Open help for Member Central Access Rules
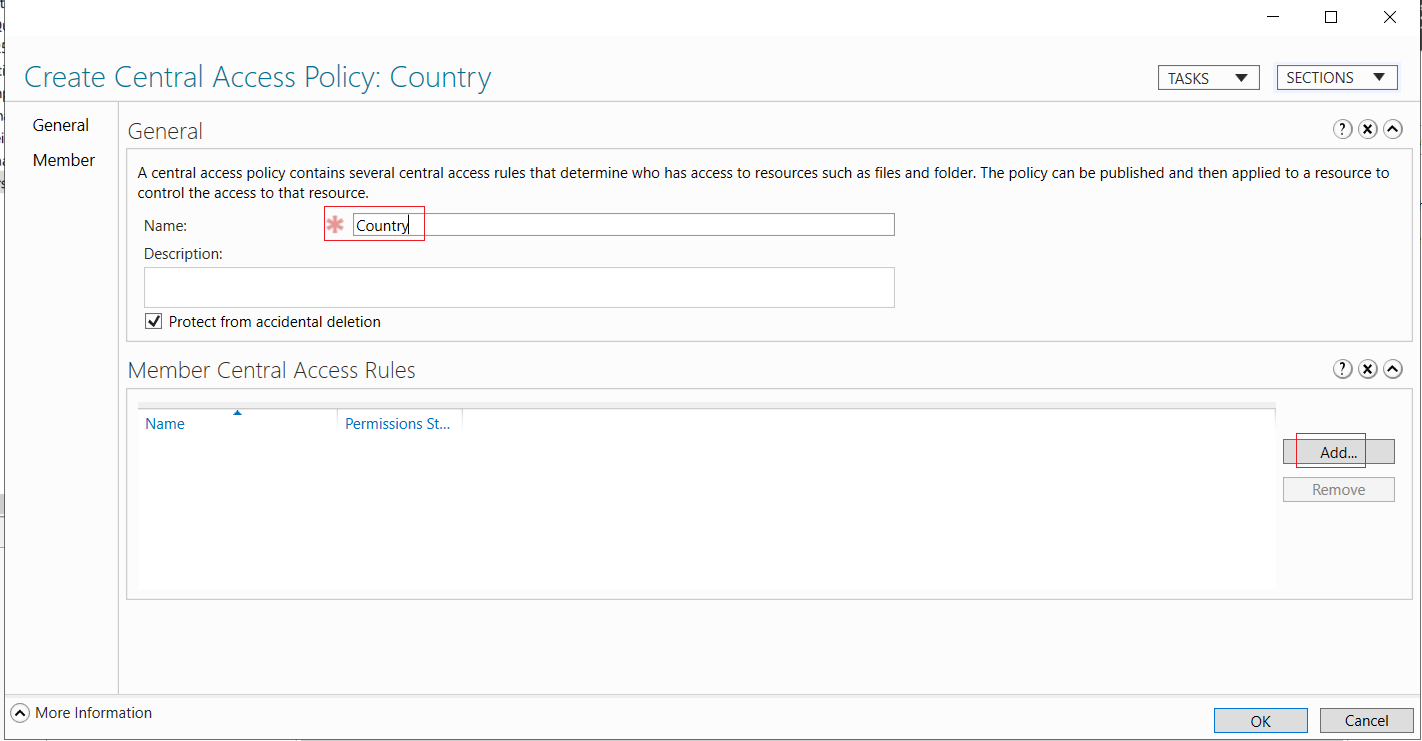The width and height of the screenshot is (1422, 741). (1343, 370)
